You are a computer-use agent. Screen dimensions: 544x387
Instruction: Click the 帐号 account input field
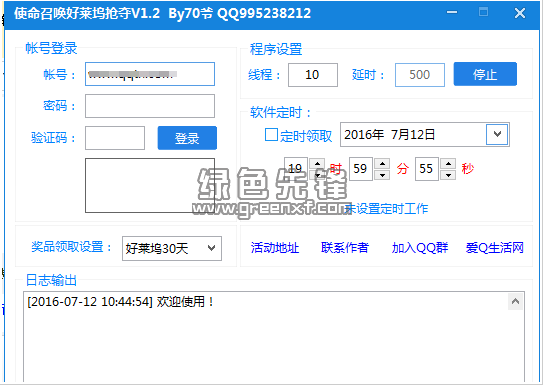tap(150, 74)
